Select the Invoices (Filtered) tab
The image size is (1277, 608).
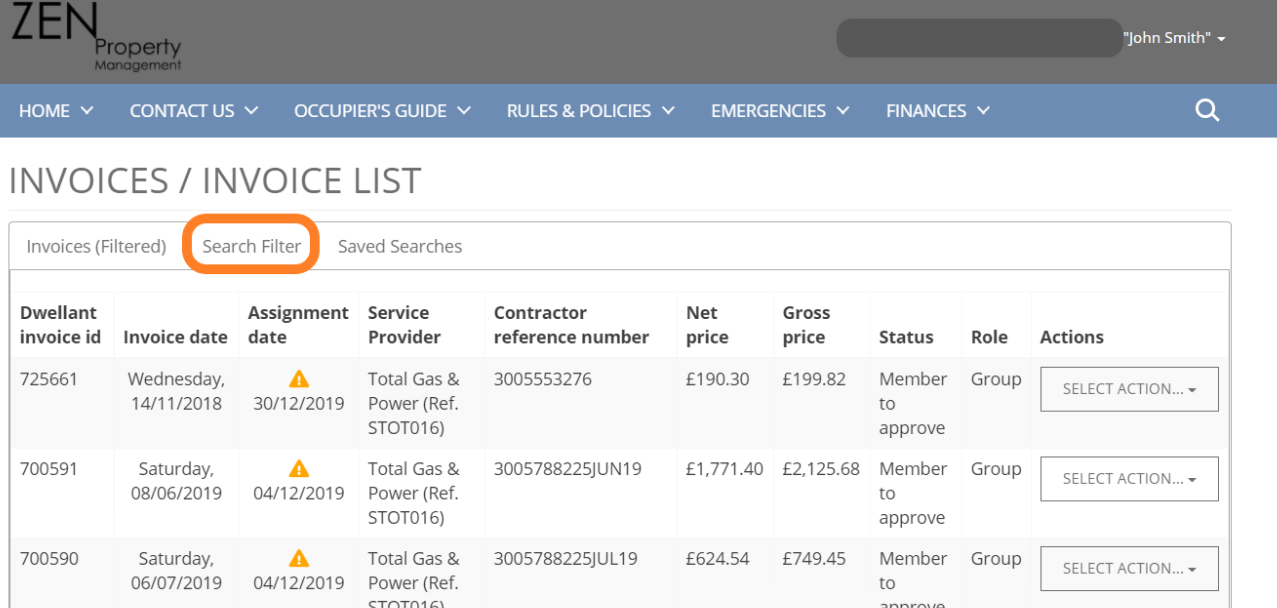[x=95, y=246]
